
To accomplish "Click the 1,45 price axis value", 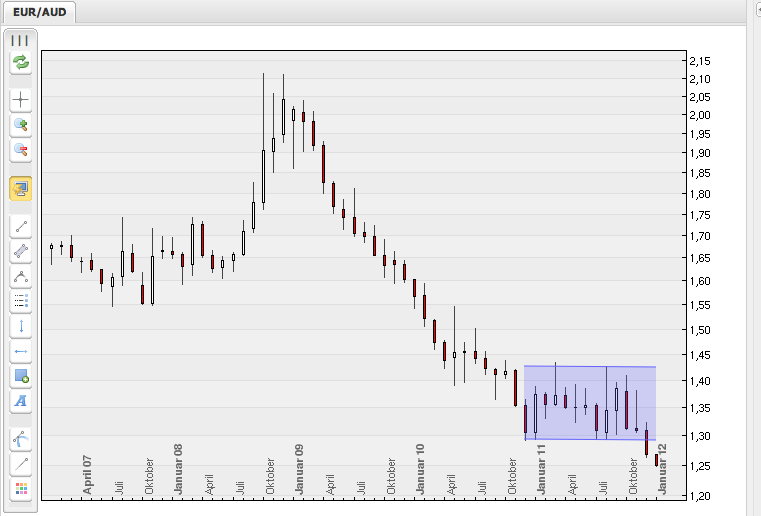I will (x=700, y=355).
